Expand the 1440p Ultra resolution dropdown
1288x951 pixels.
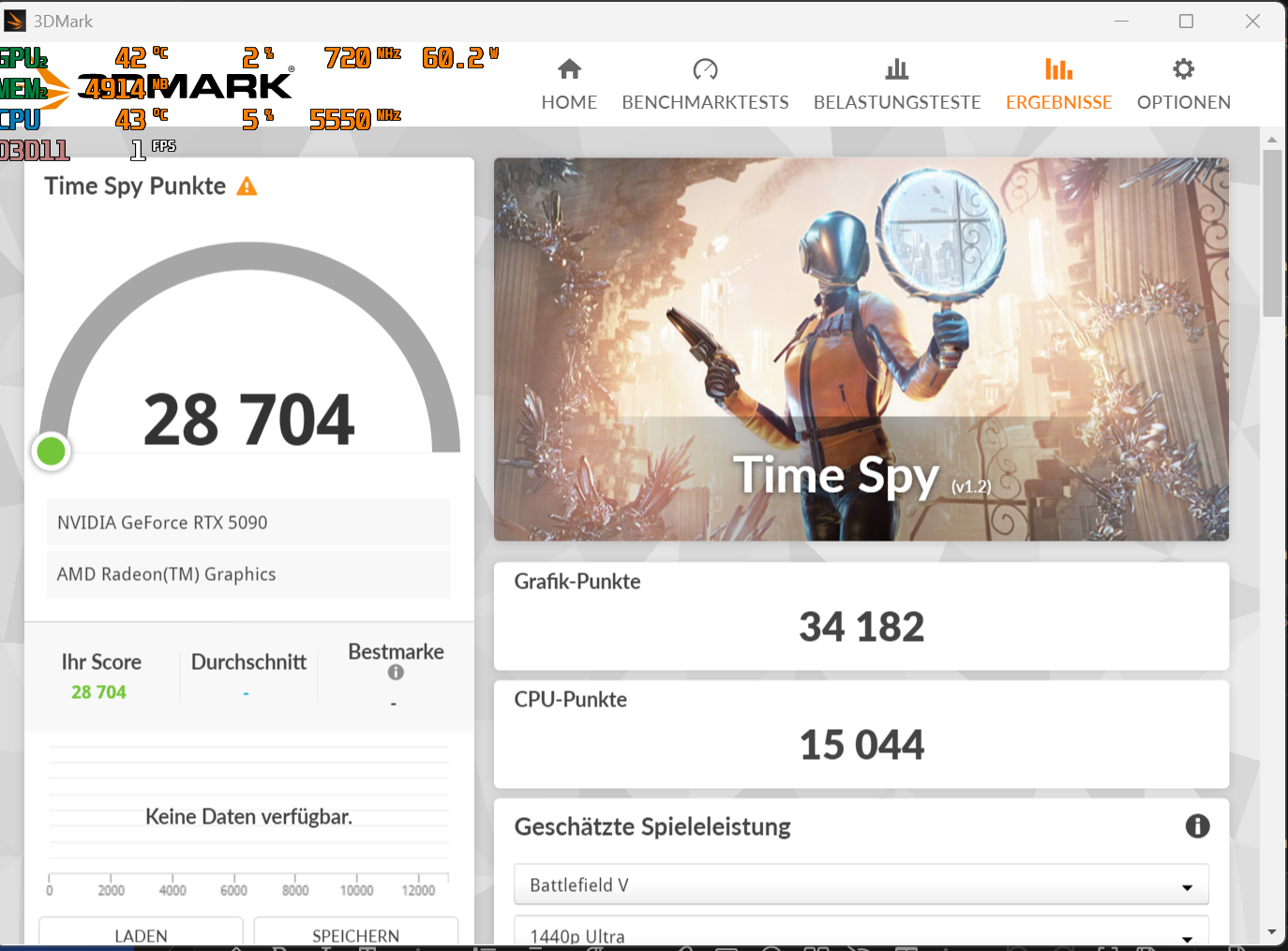coord(860,932)
